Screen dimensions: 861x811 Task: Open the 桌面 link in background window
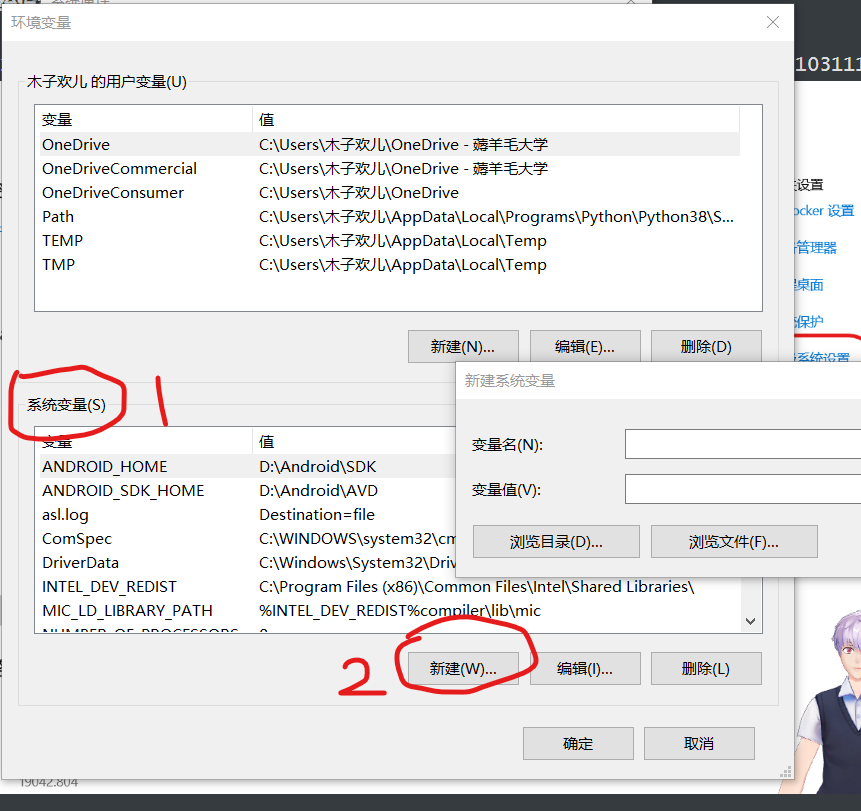point(809,285)
